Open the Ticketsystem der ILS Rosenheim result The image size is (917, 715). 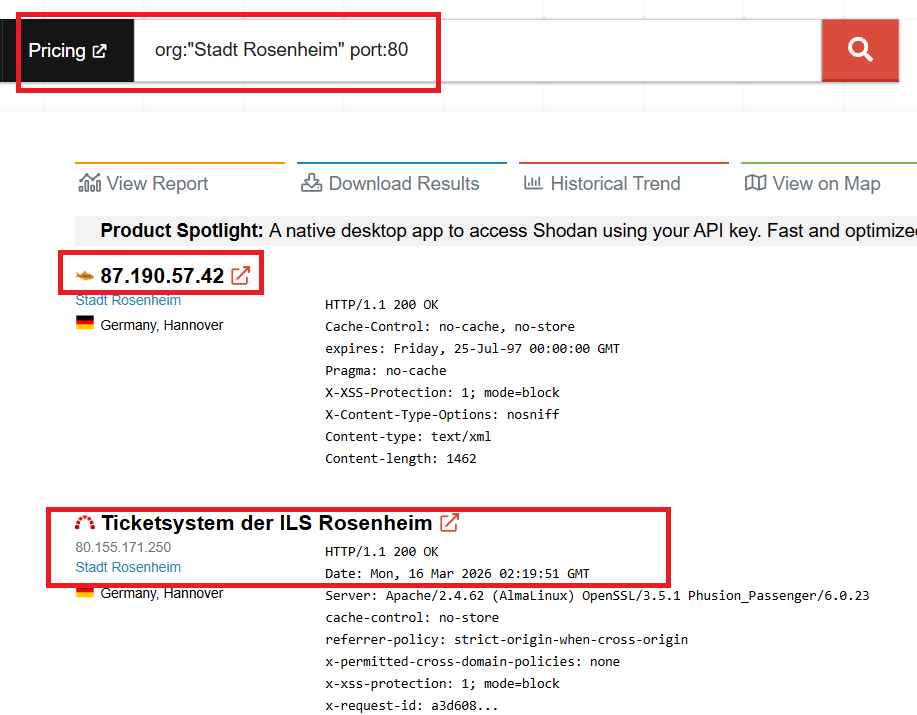pyautogui.click(x=266, y=523)
